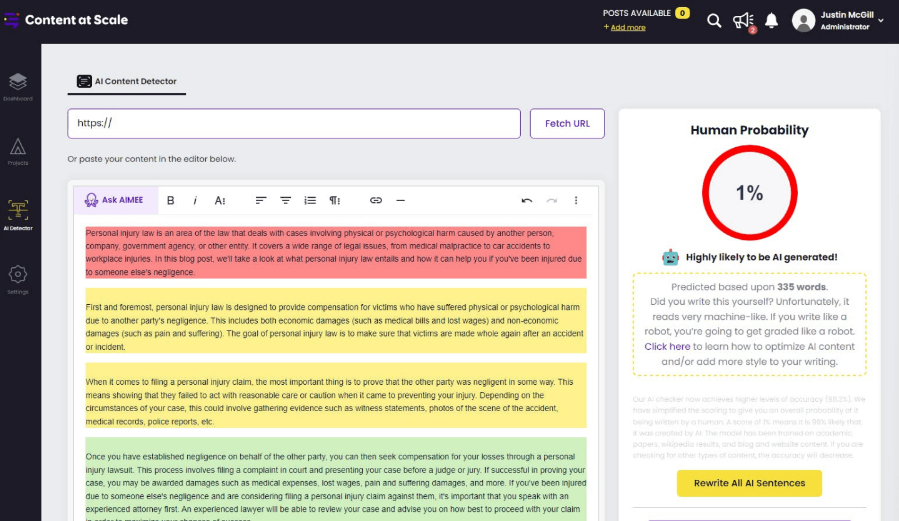Toggle bold formatting
The height and width of the screenshot is (521, 899).
(x=170, y=201)
